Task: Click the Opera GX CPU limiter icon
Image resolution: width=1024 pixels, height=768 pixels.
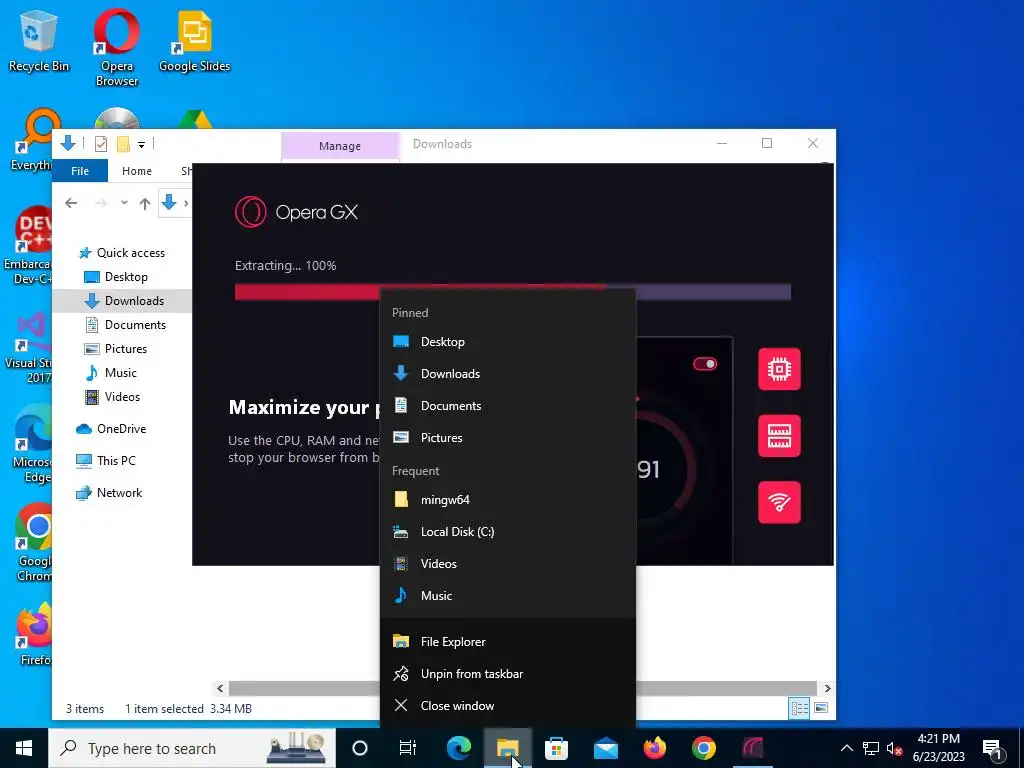Action: pos(779,369)
